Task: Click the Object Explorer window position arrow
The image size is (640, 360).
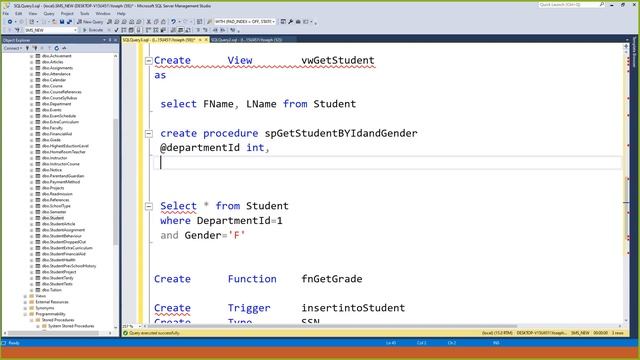Action: tap(104, 40)
